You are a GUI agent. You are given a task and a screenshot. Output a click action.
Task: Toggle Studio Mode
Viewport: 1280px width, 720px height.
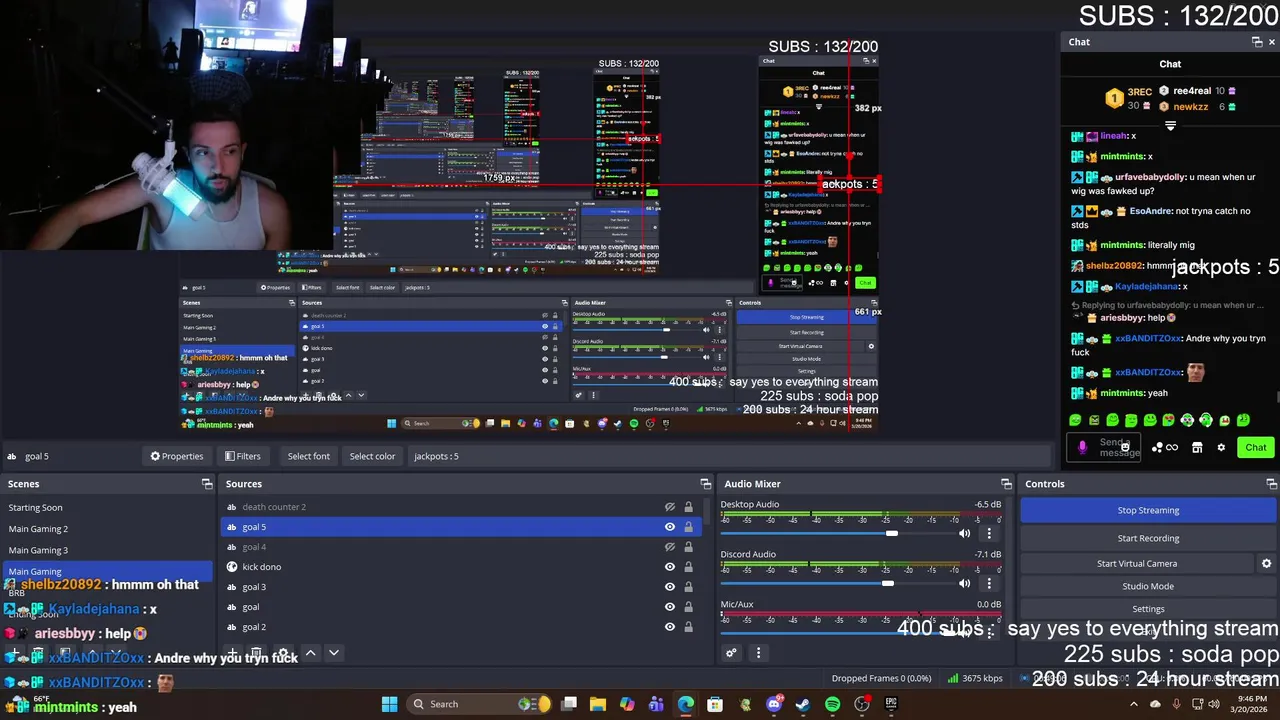tap(1148, 586)
